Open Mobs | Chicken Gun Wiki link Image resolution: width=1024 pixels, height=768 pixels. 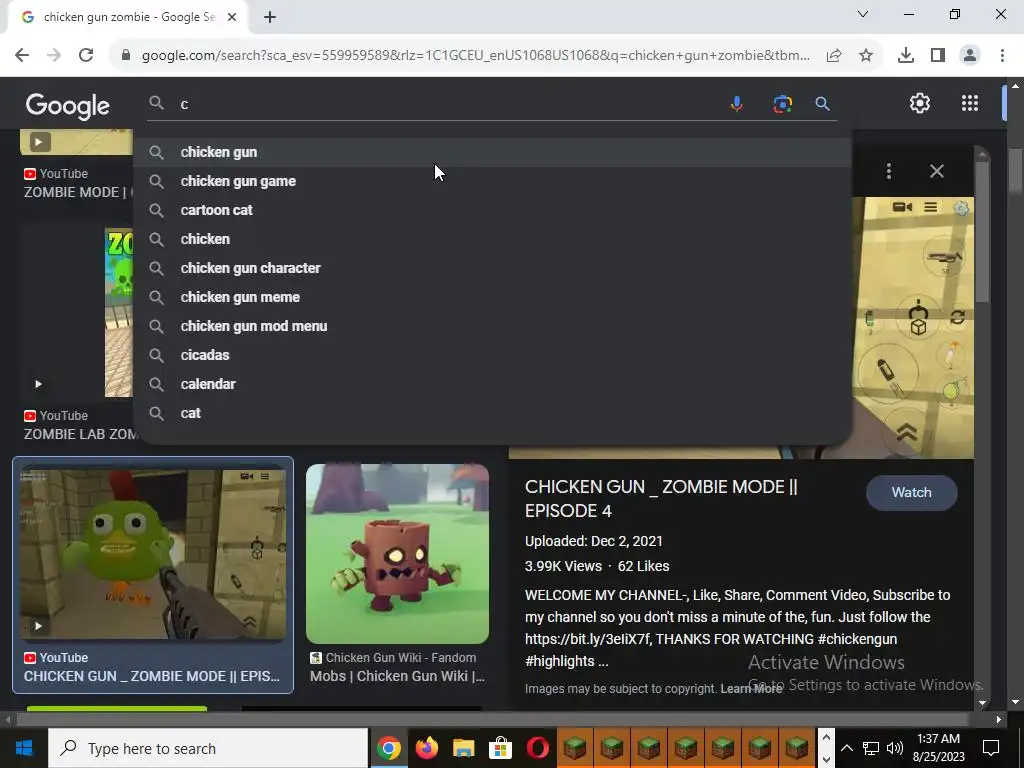[x=397, y=676]
